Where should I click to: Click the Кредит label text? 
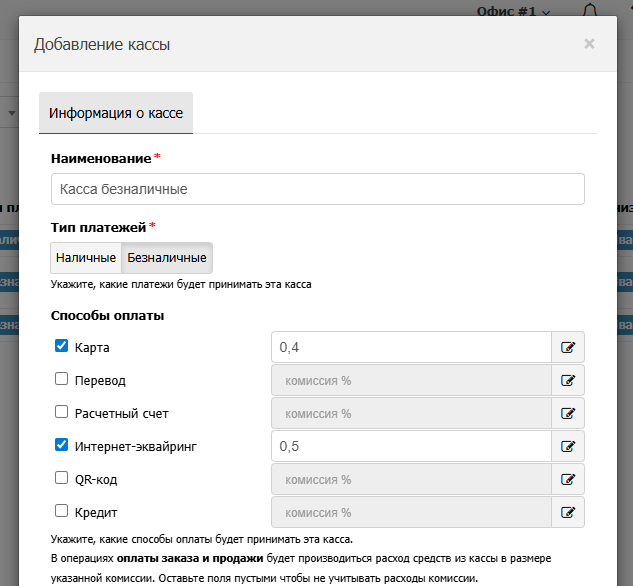pyautogui.click(x=96, y=513)
